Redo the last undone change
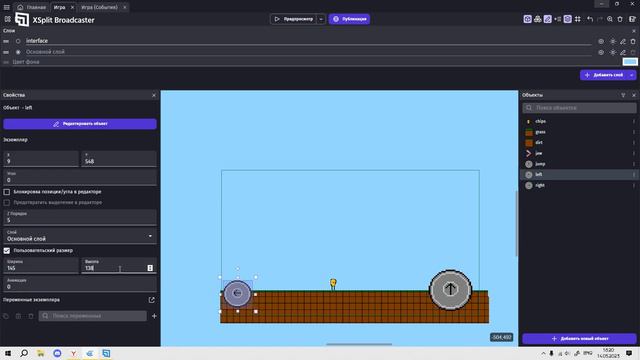This screenshot has width=640, height=360. coord(600,19)
